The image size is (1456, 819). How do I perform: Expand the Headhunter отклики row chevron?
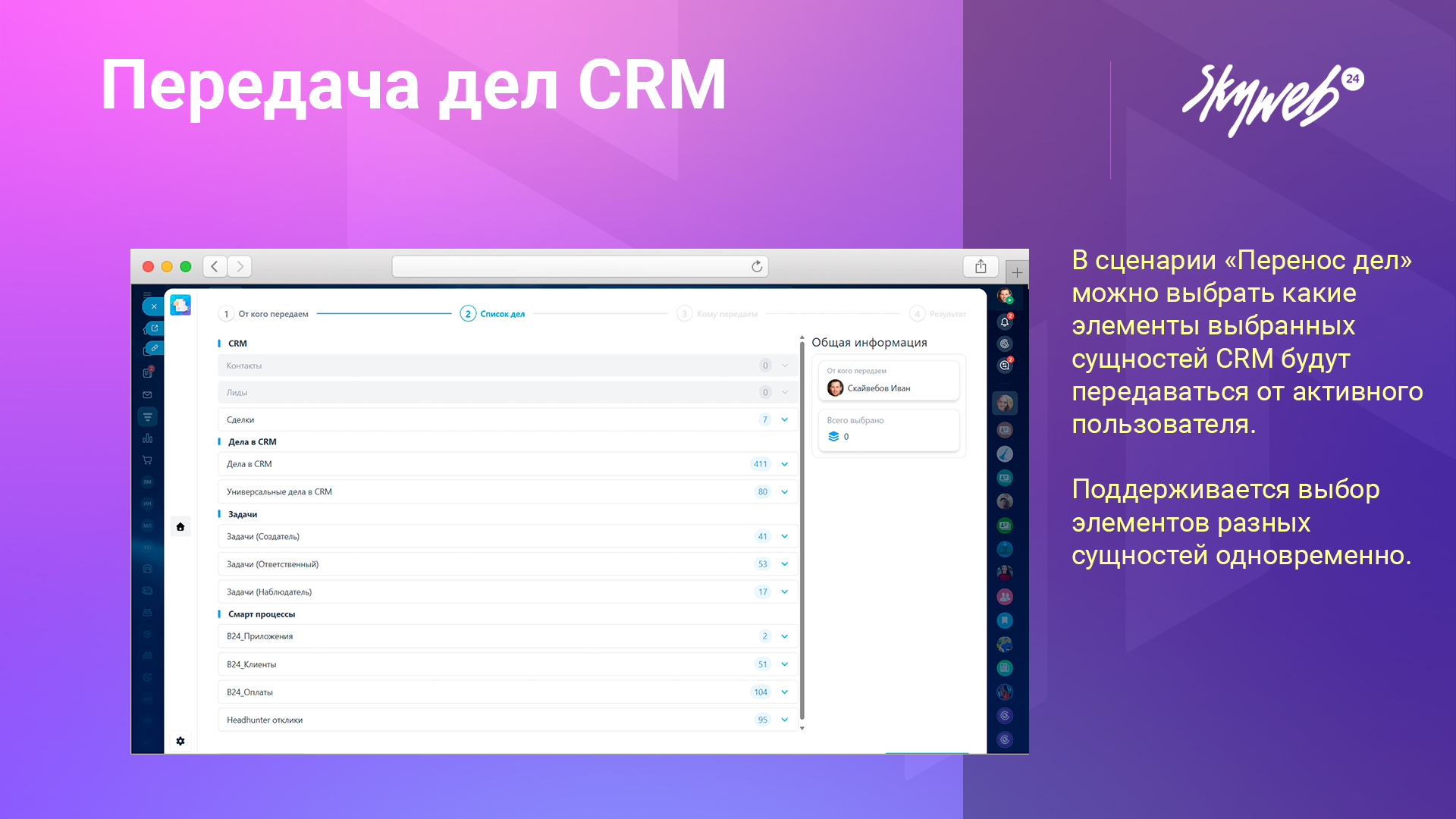click(x=785, y=720)
